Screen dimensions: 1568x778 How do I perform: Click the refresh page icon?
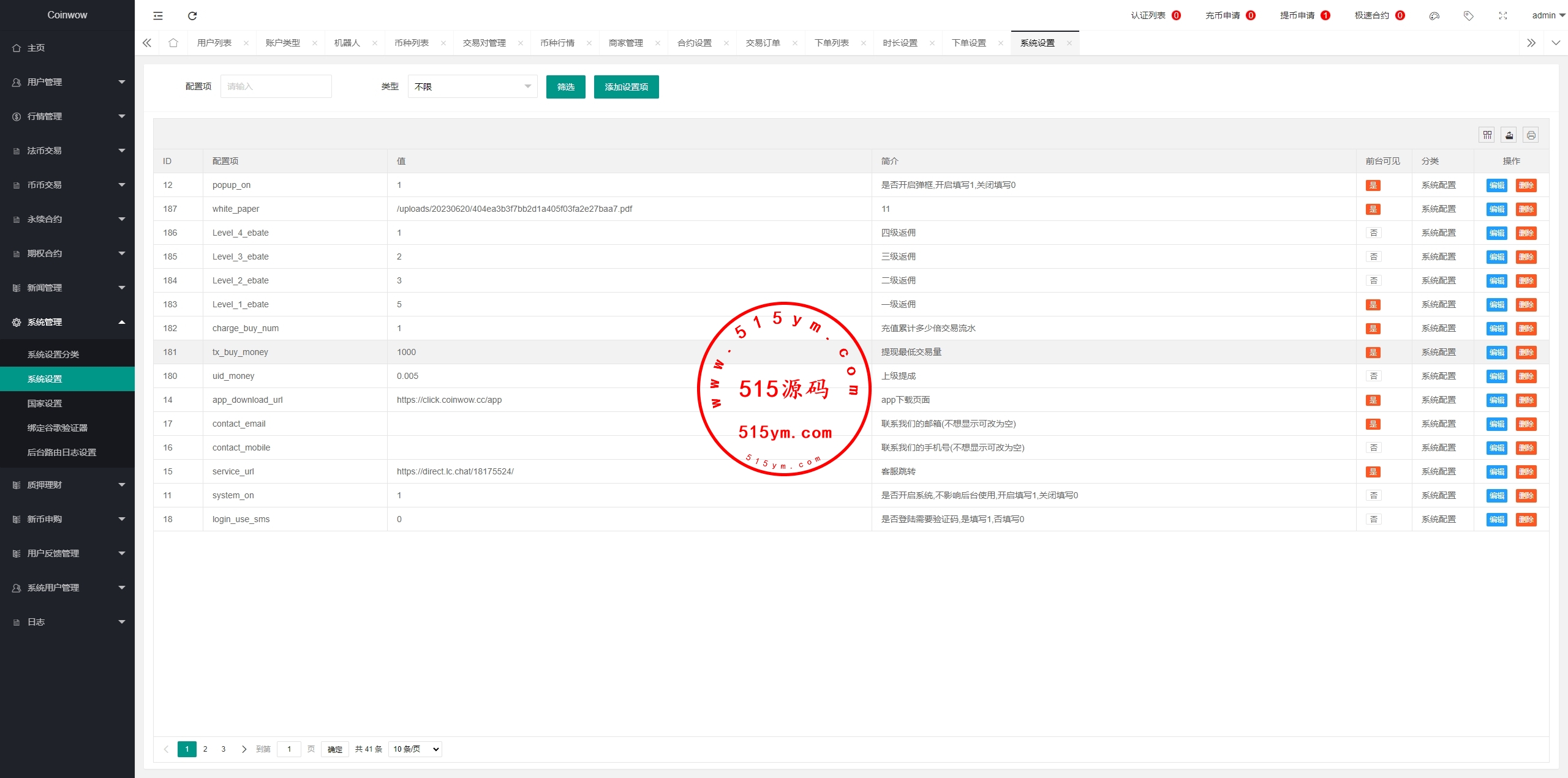point(192,16)
